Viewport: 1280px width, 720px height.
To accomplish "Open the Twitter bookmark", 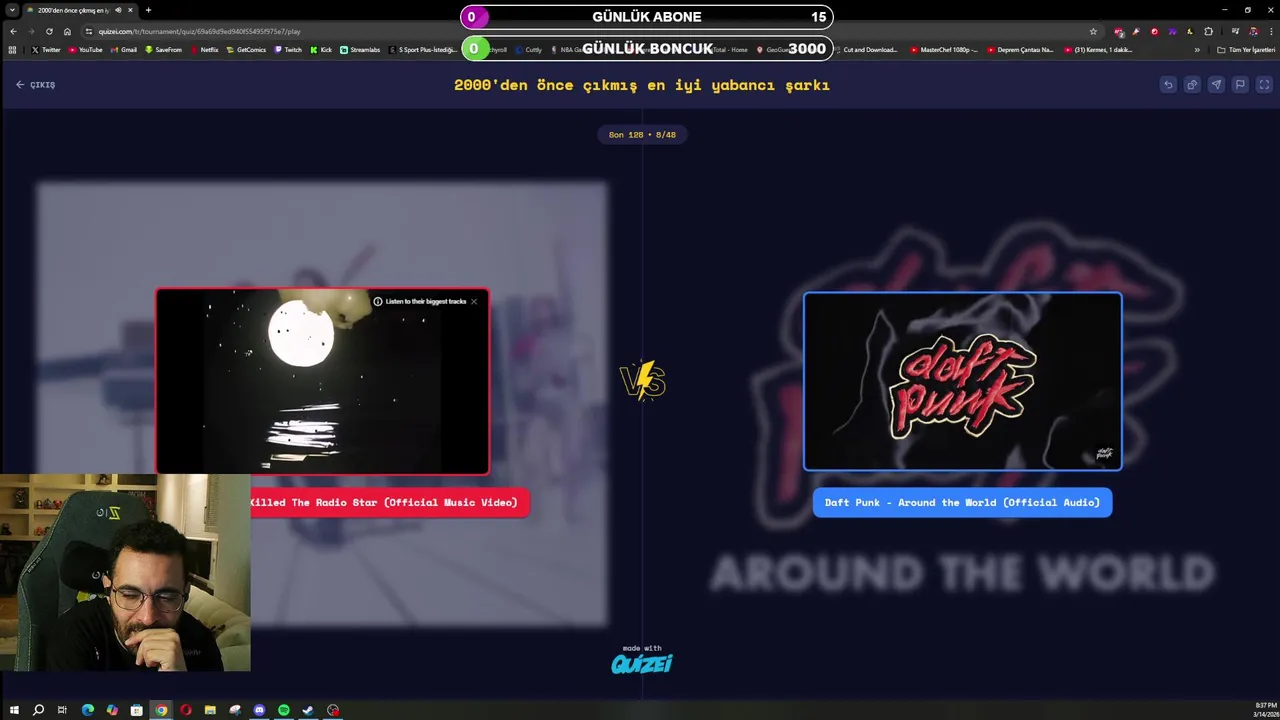I will point(46,49).
